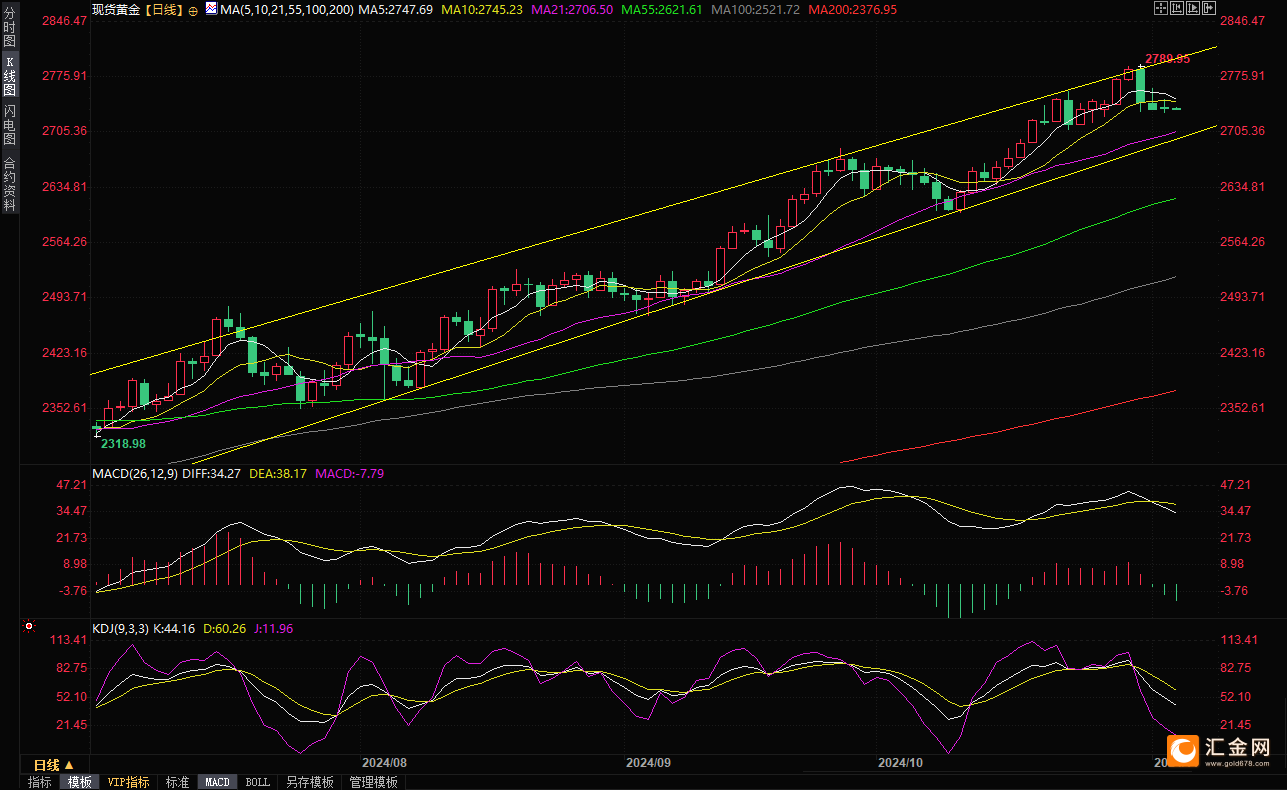This screenshot has height=790, width=1287.
Task: Click the J:11.96 value
Action: [x=273, y=629]
